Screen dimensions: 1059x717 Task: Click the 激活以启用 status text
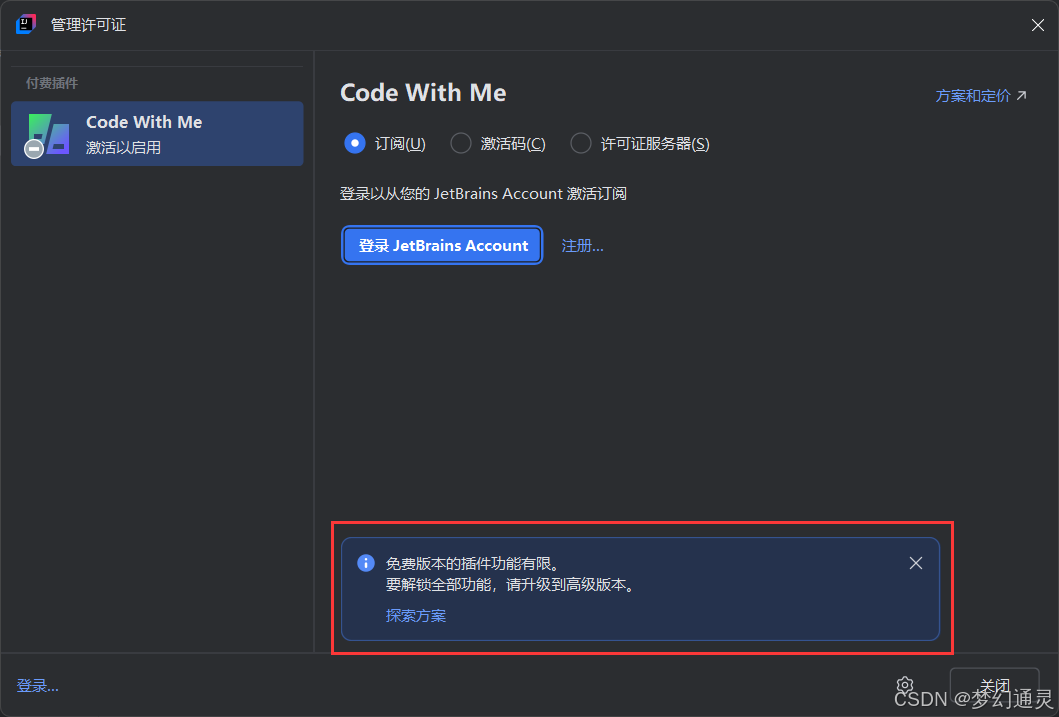click(124, 147)
